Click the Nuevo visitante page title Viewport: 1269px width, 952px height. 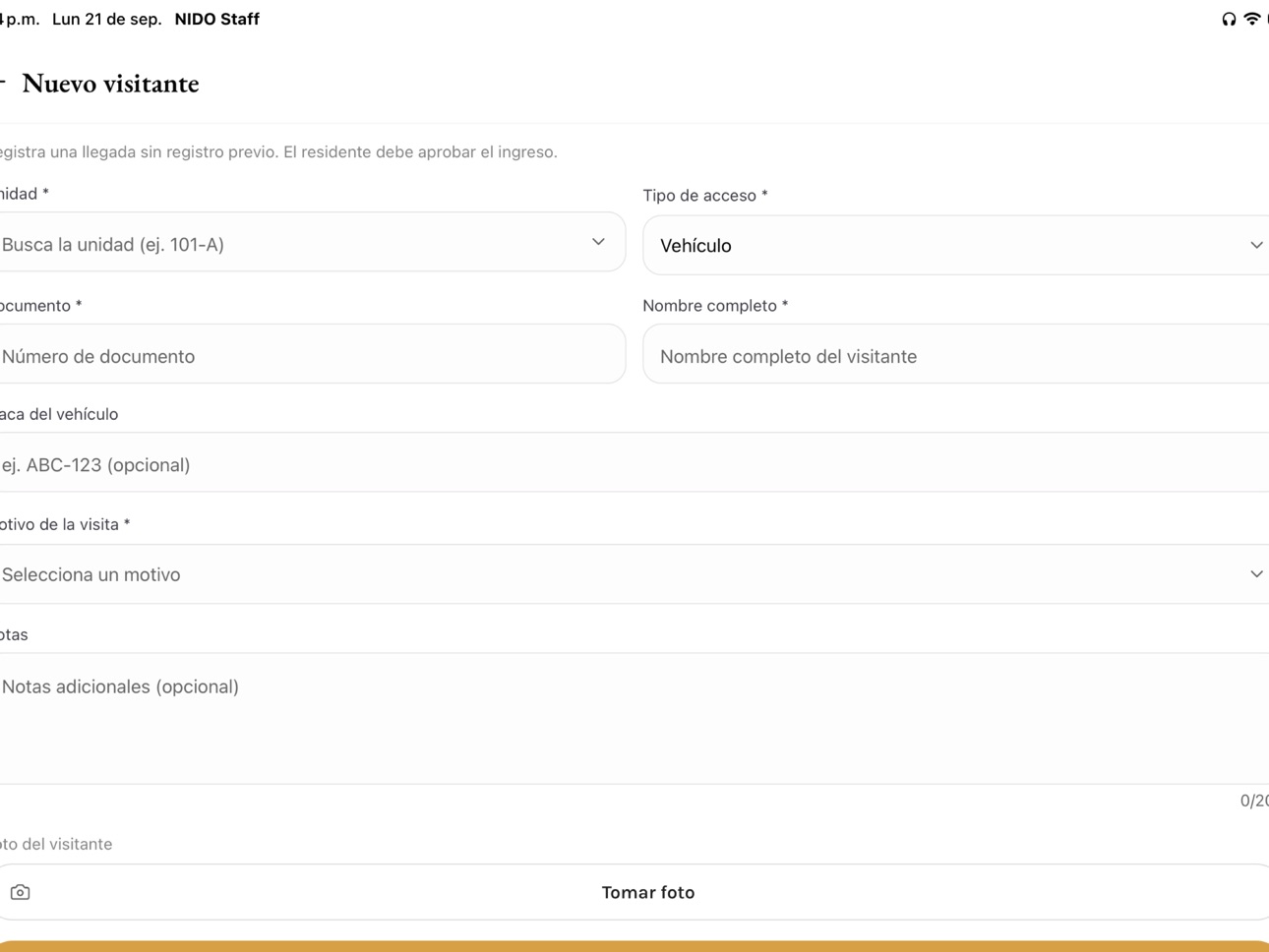(x=110, y=84)
